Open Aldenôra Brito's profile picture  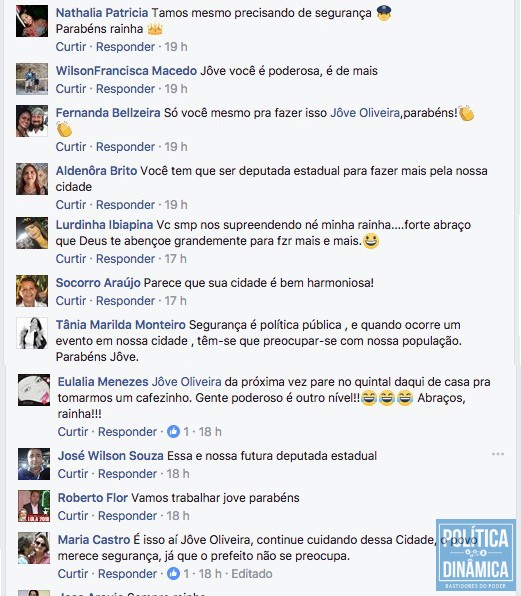[x=32, y=179]
